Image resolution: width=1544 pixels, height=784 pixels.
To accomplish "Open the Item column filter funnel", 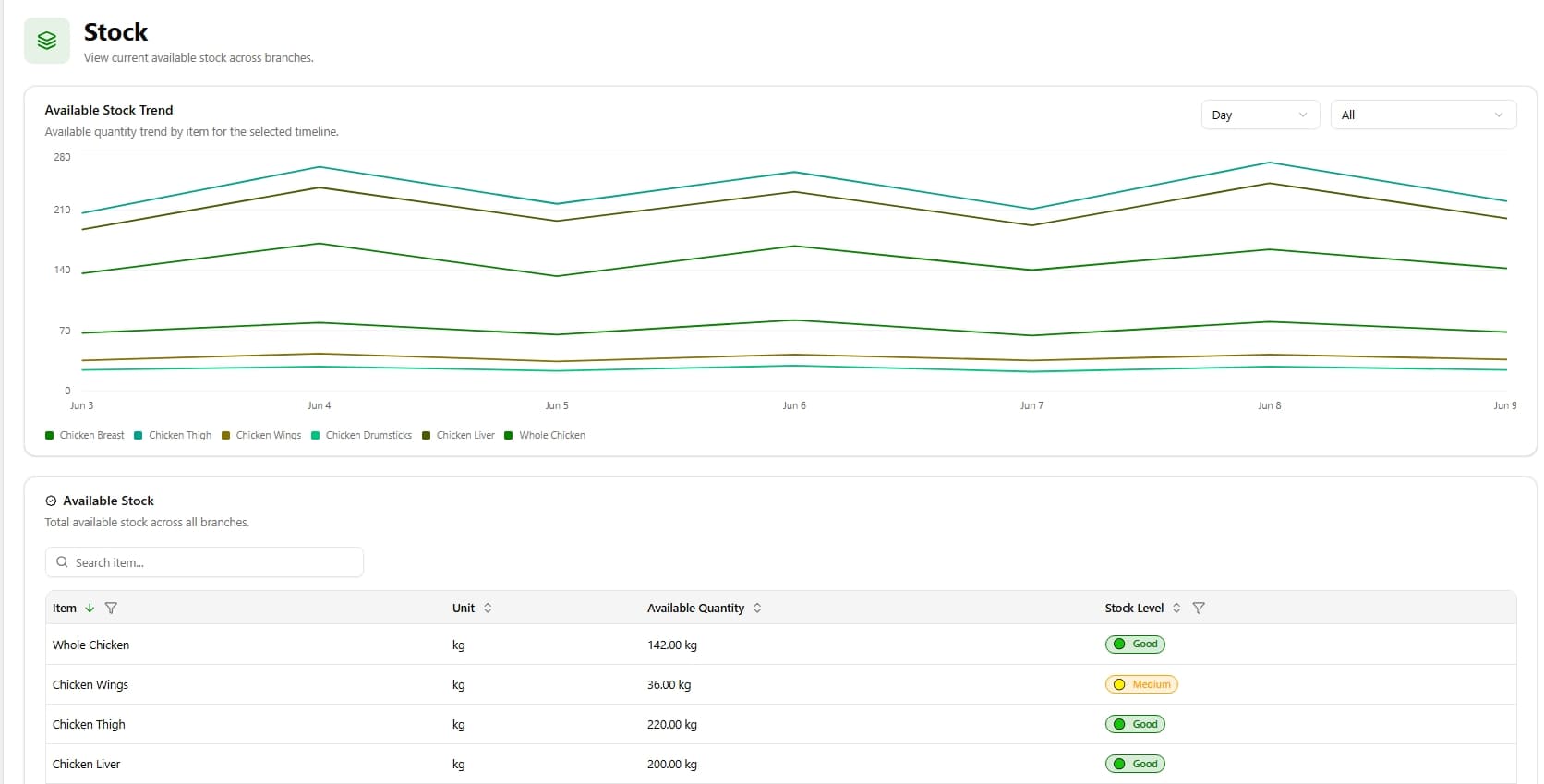I will point(111,609).
